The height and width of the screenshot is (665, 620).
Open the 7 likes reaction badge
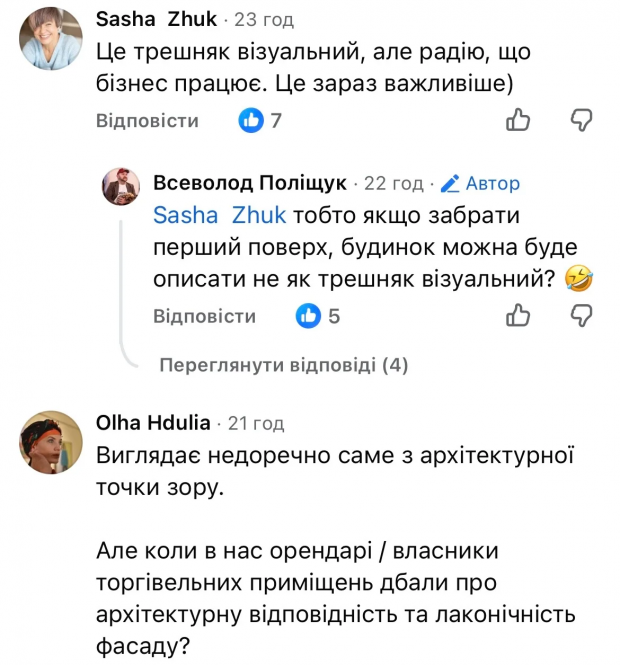pos(260,121)
